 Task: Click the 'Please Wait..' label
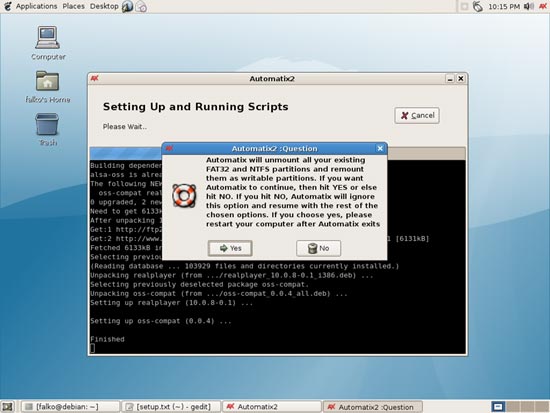pyautogui.click(x=125, y=127)
